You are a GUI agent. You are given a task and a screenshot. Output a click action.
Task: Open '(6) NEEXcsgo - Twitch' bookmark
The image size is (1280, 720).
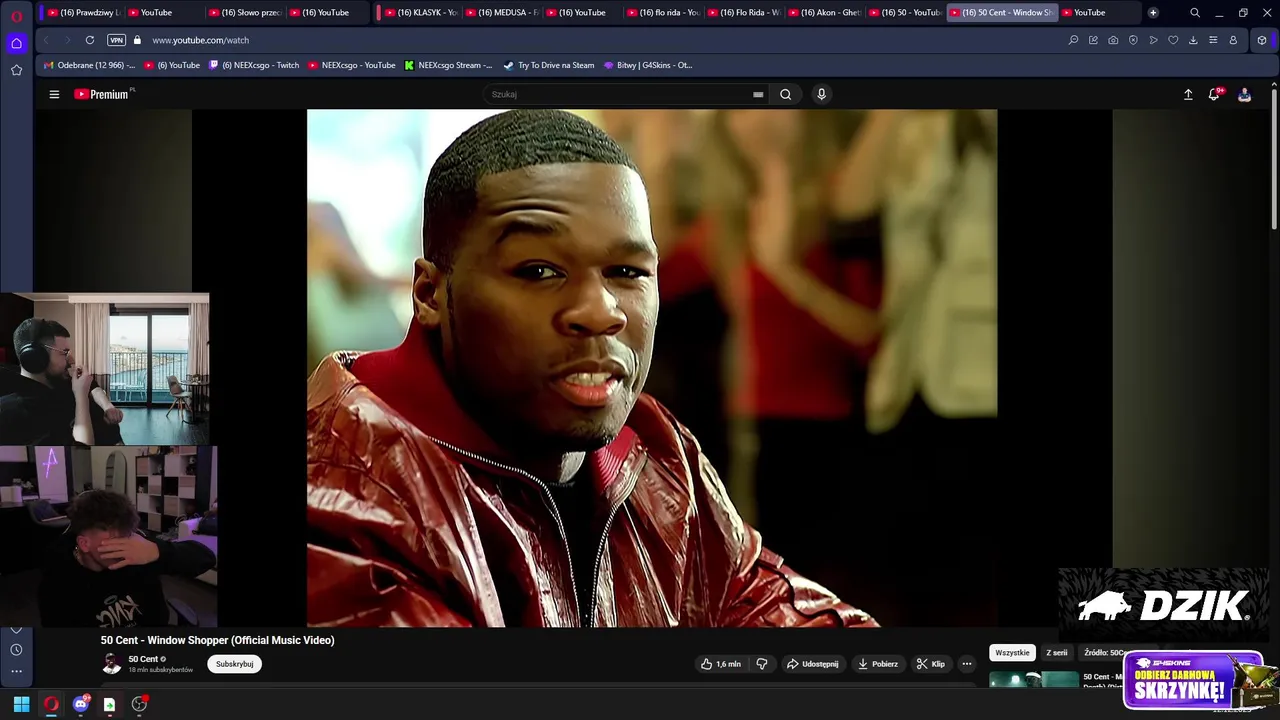(254, 65)
